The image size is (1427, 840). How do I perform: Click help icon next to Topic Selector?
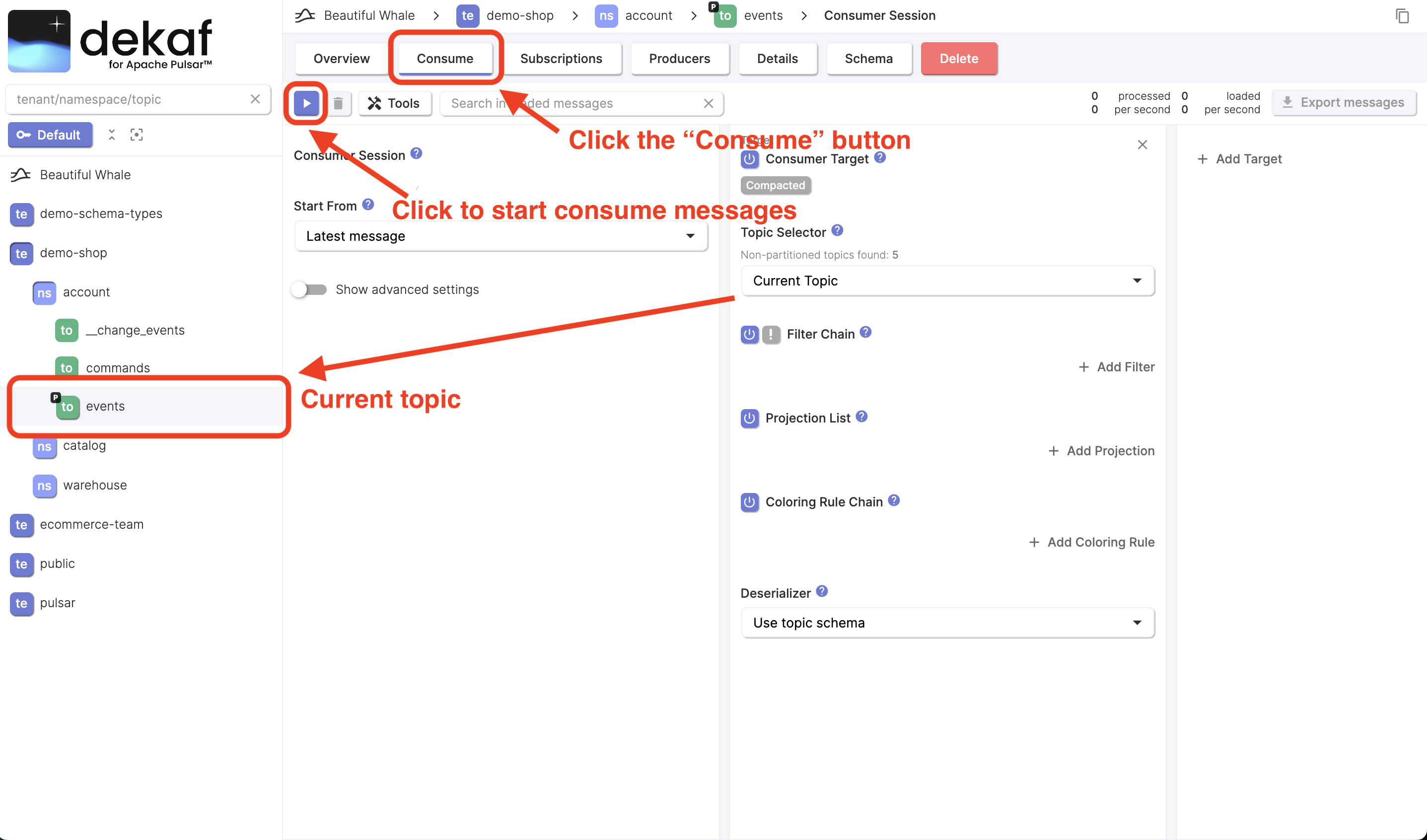pos(837,231)
